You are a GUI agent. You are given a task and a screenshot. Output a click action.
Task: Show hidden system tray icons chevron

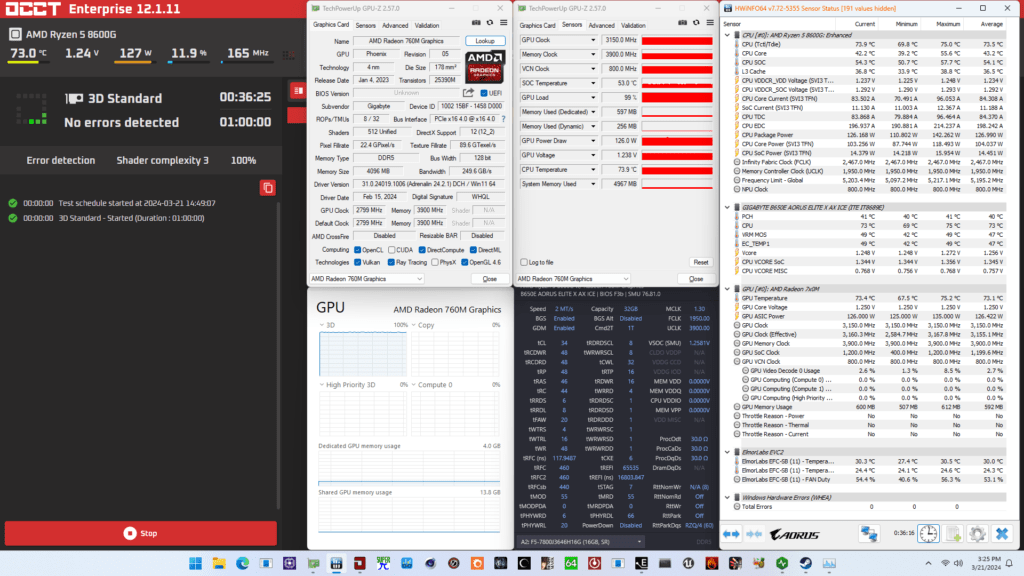(928, 564)
